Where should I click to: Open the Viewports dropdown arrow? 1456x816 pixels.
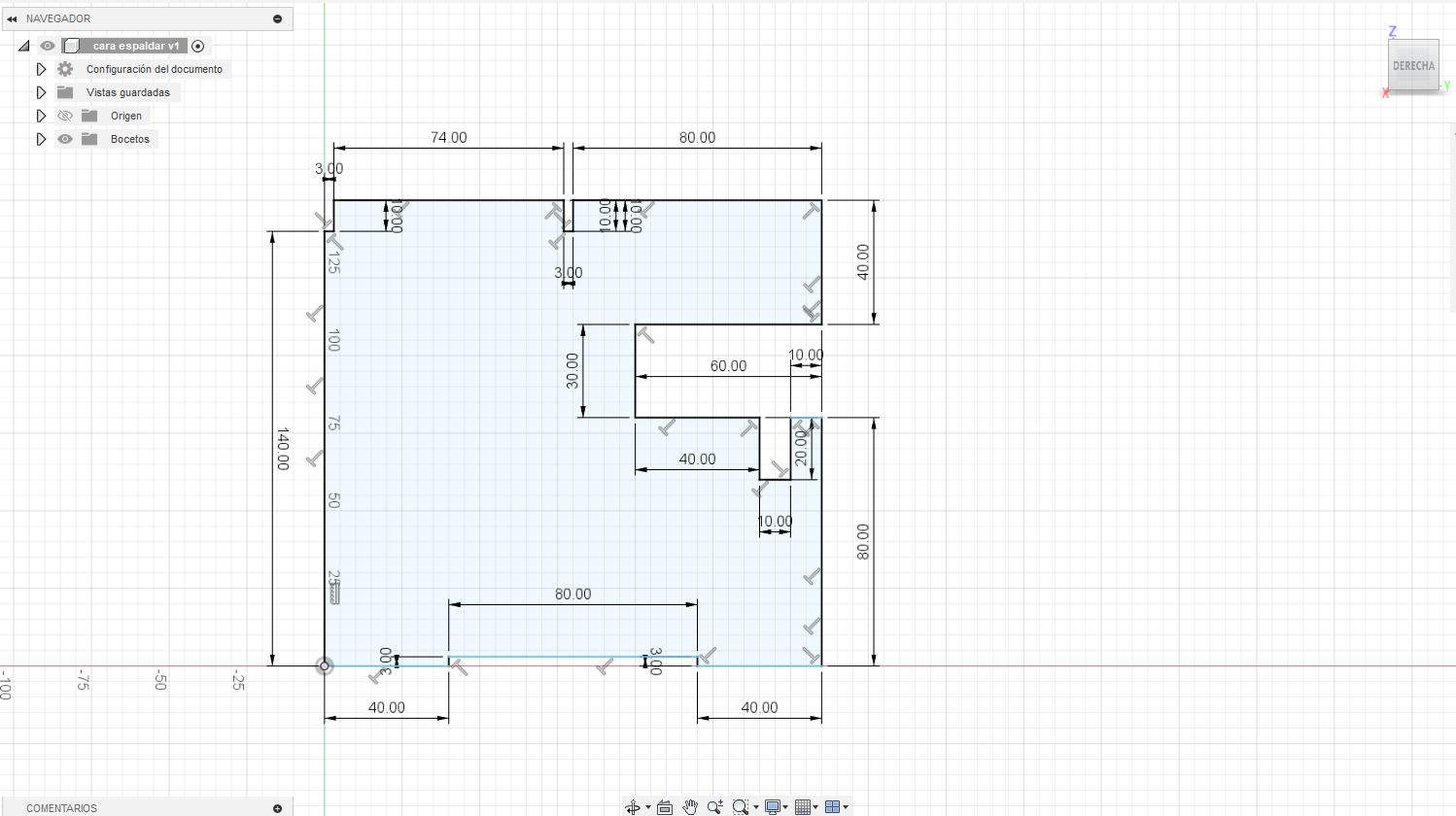(846, 807)
